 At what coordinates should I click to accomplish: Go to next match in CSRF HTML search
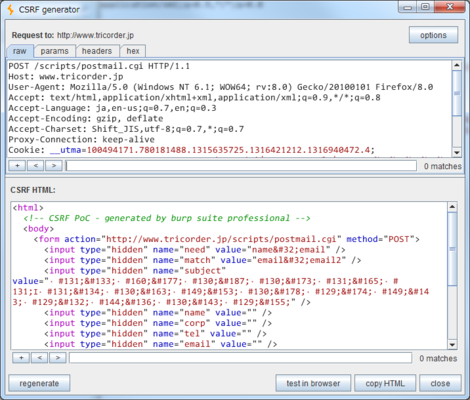(58, 358)
